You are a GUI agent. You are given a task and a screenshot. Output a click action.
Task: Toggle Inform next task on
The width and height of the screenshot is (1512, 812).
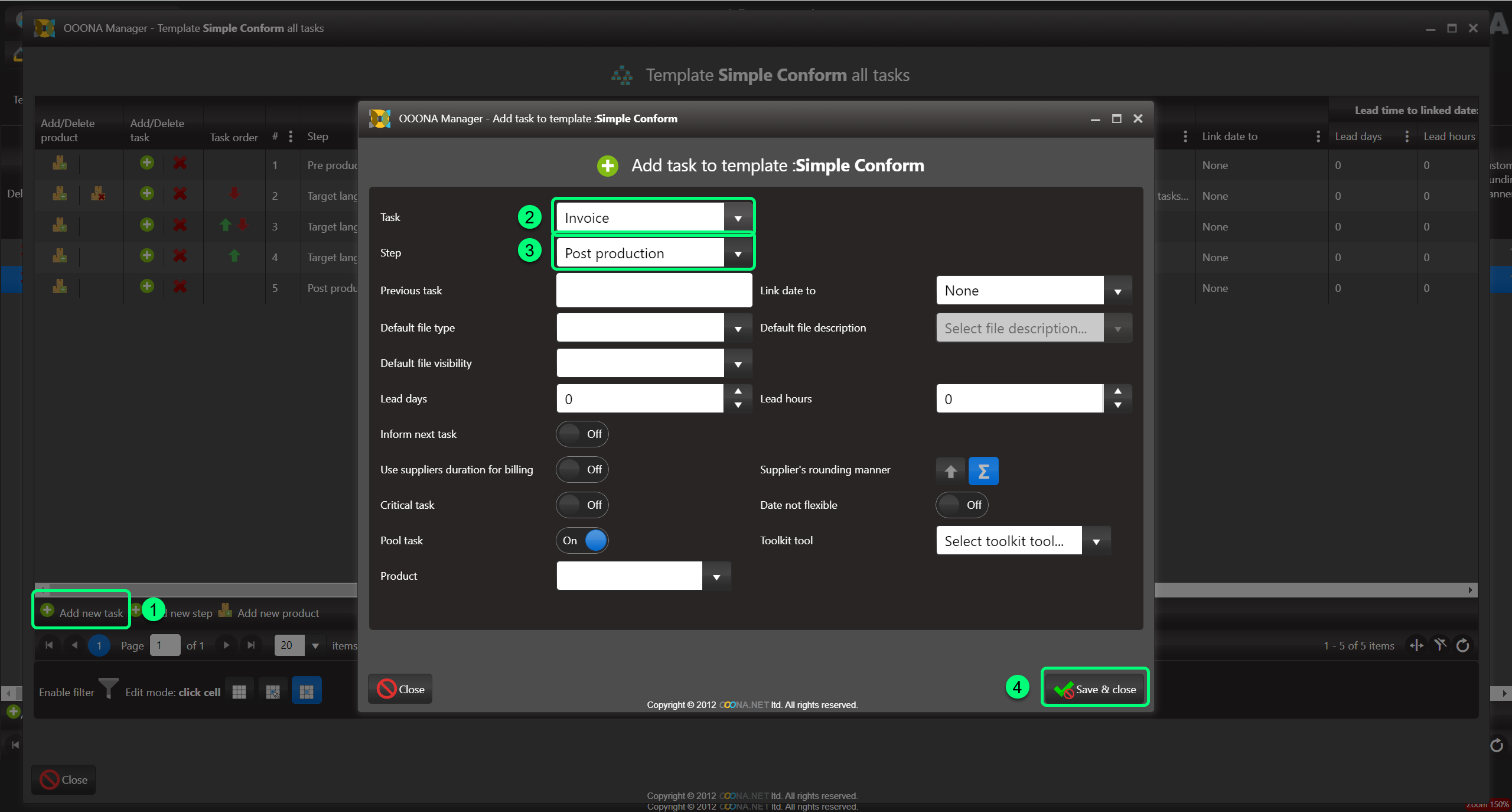click(582, 434)
